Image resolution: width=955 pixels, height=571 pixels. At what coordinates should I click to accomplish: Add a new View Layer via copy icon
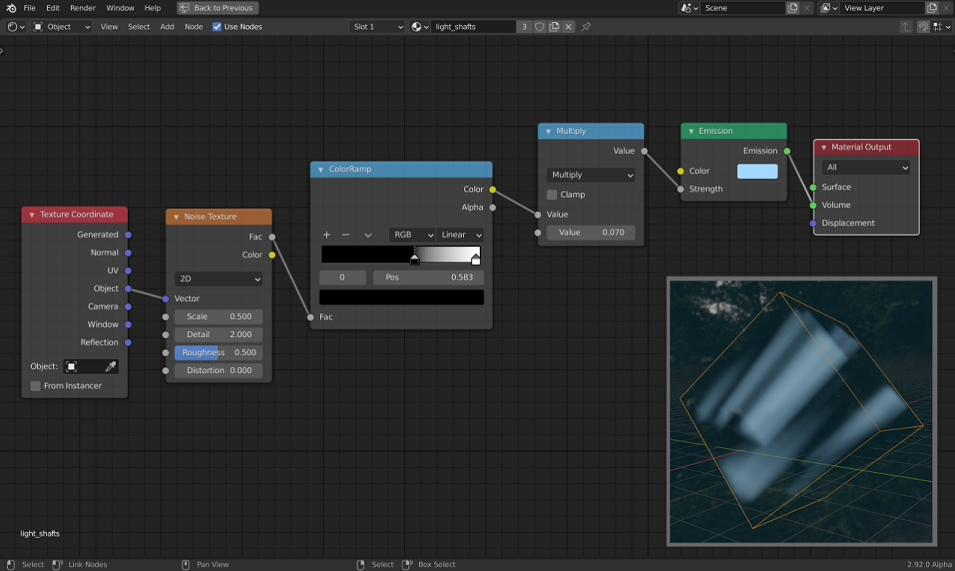pos(932,8)
